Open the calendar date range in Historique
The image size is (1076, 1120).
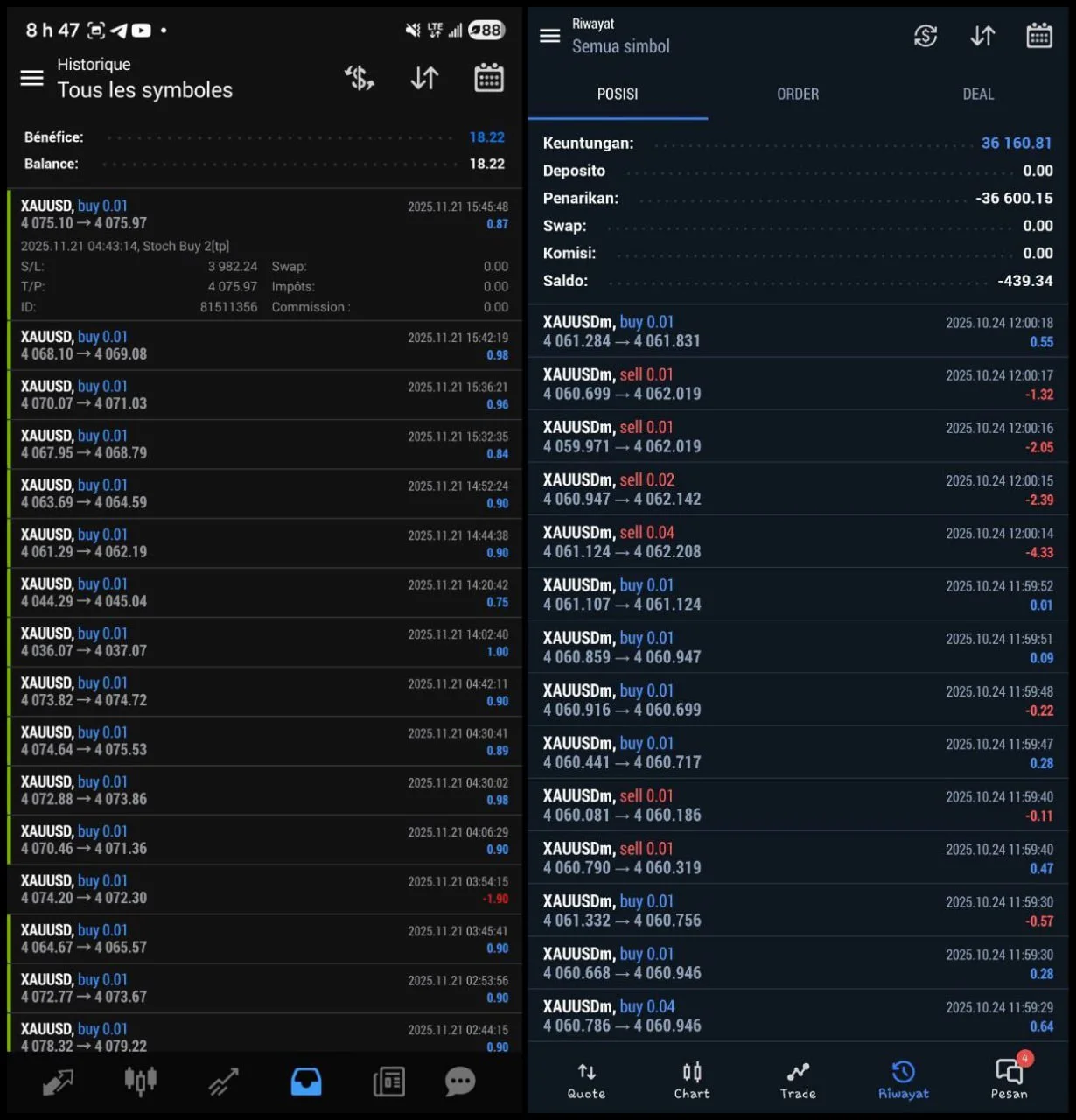pos(488,78)
